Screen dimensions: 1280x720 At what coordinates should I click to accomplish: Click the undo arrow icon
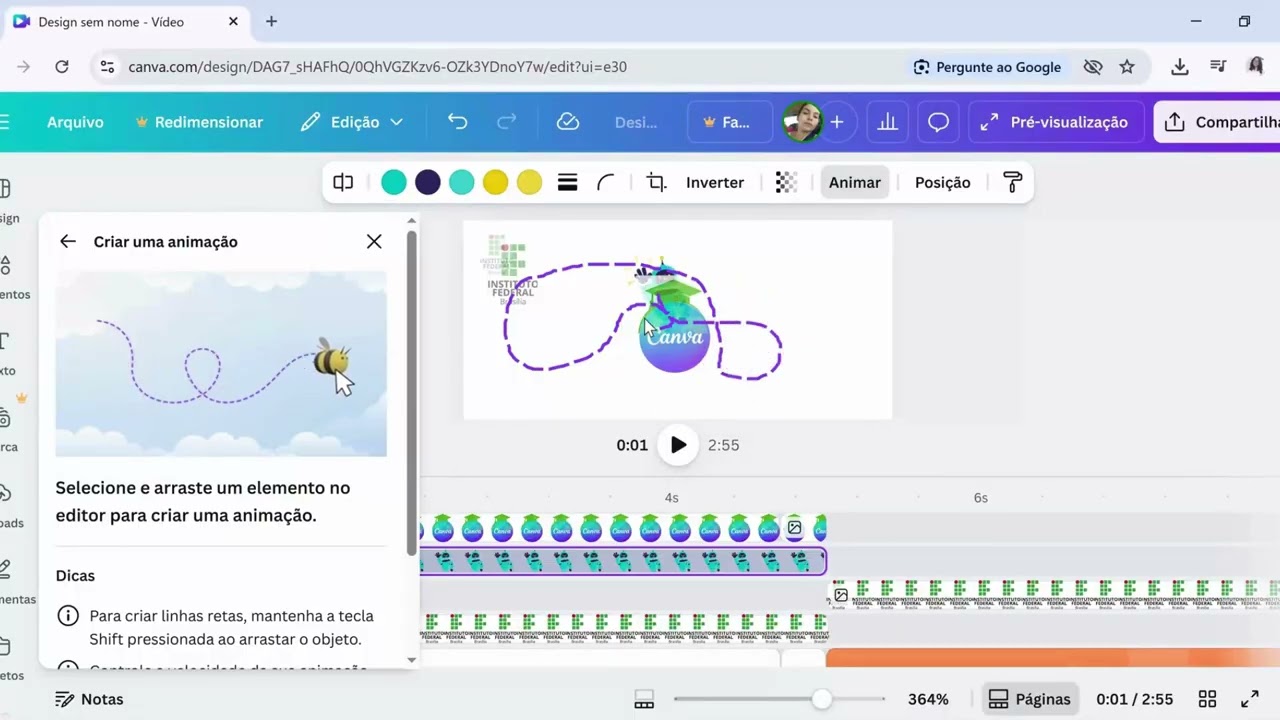[x=457, y=122]
